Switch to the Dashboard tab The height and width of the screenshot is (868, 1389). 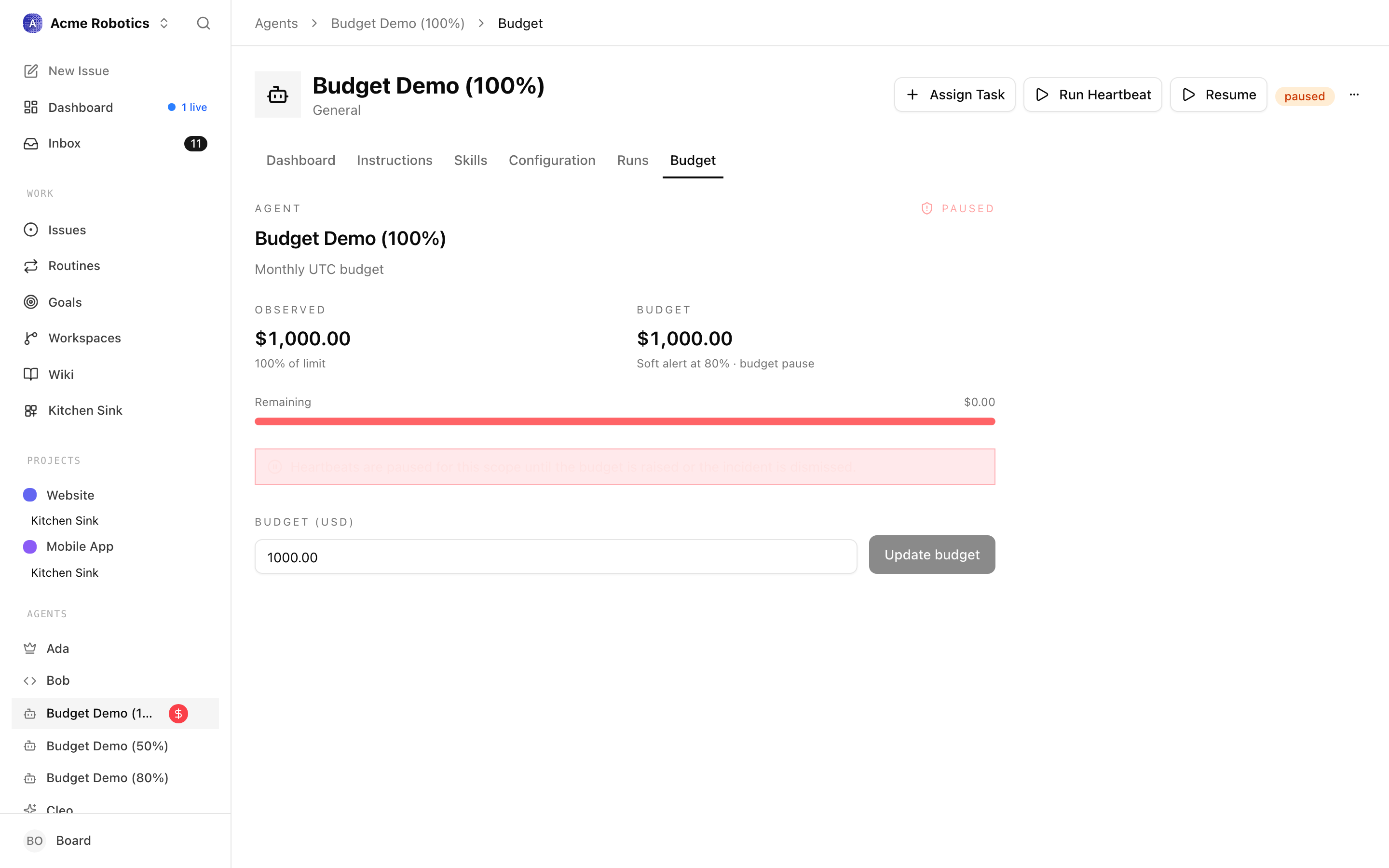tap(301, 160)
